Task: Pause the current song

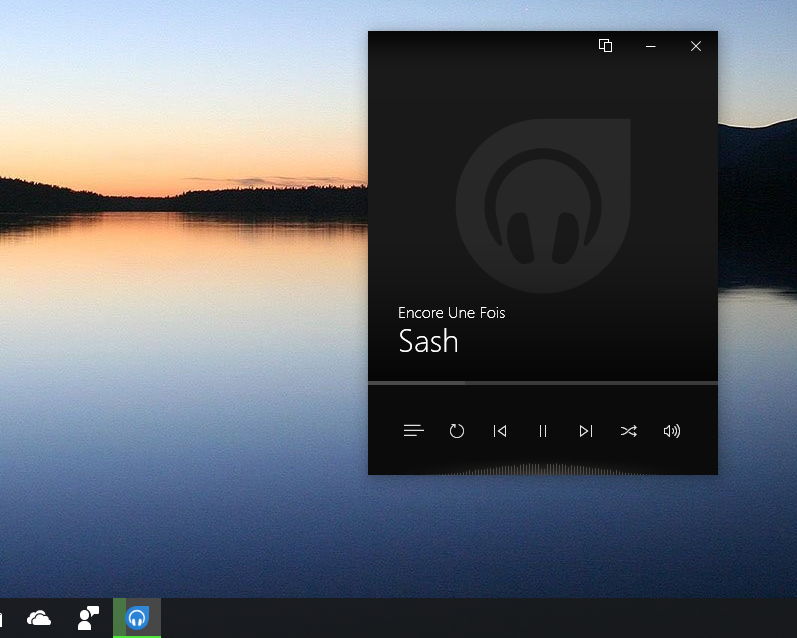Action: pyautogui.click(x=542, y=431)
